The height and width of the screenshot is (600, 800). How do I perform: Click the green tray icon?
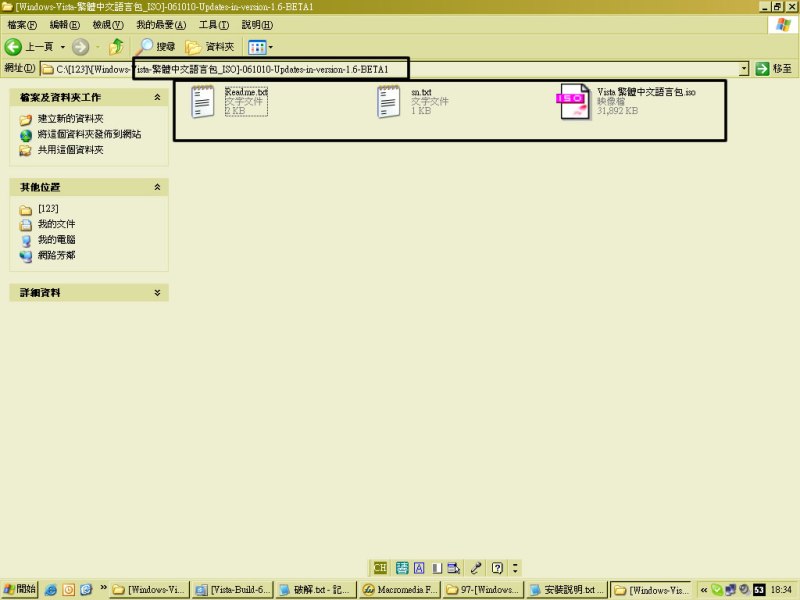point(717,590)
